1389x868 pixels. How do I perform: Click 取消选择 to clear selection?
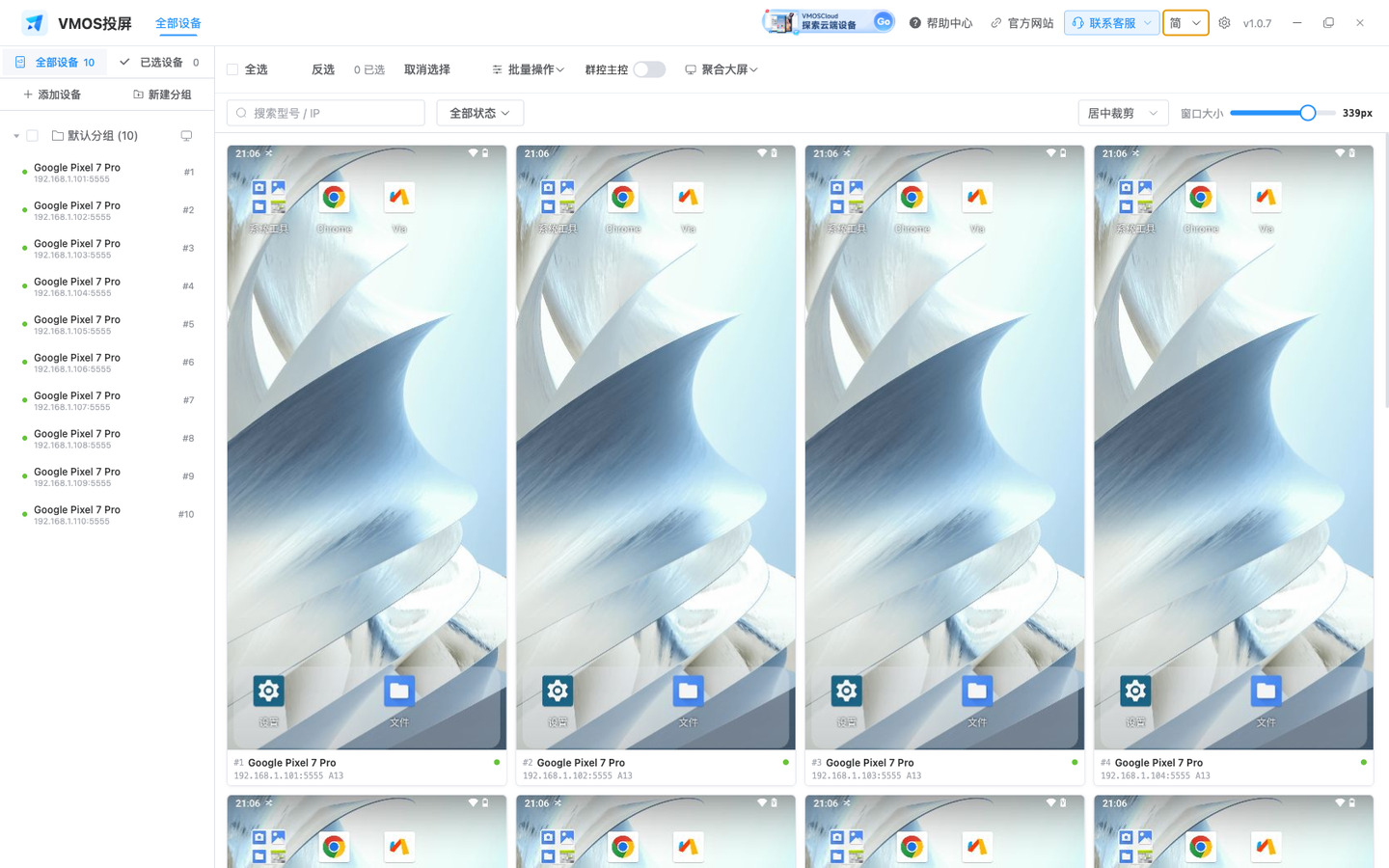[x=427, y=69]
